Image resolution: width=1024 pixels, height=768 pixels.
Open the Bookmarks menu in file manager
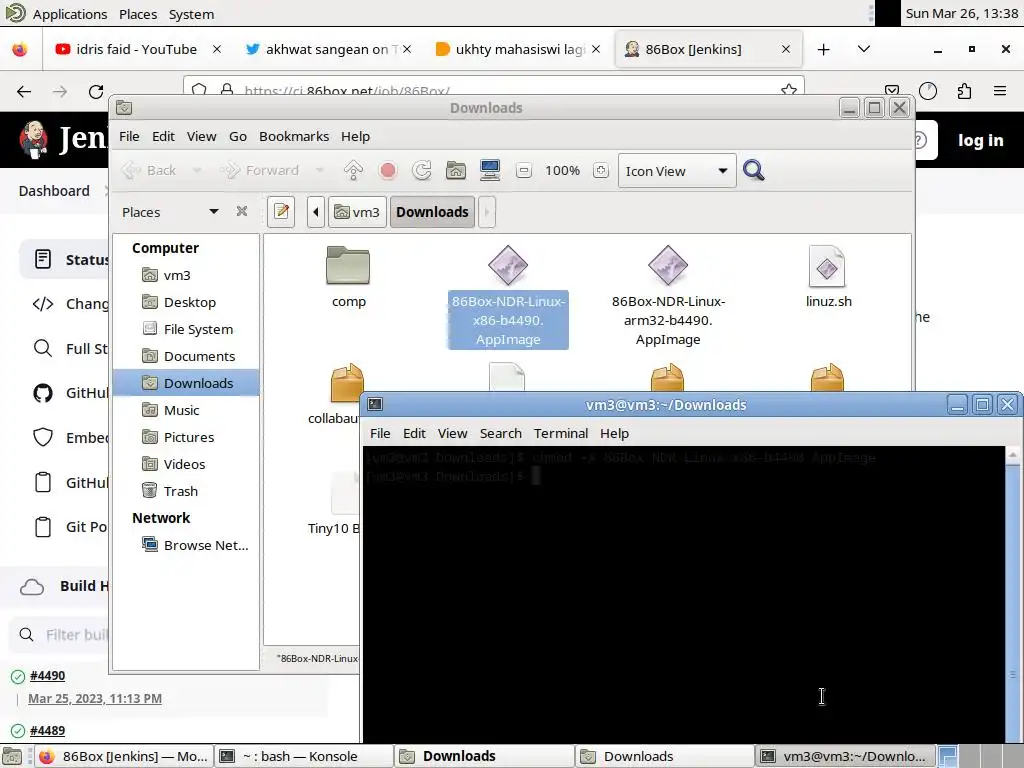click(294, 136)
